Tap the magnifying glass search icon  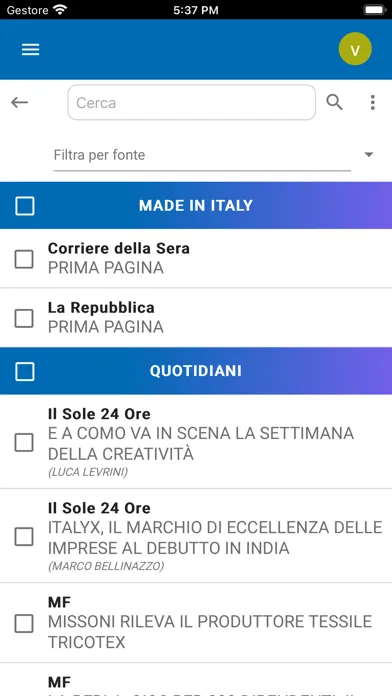(334, 103)
